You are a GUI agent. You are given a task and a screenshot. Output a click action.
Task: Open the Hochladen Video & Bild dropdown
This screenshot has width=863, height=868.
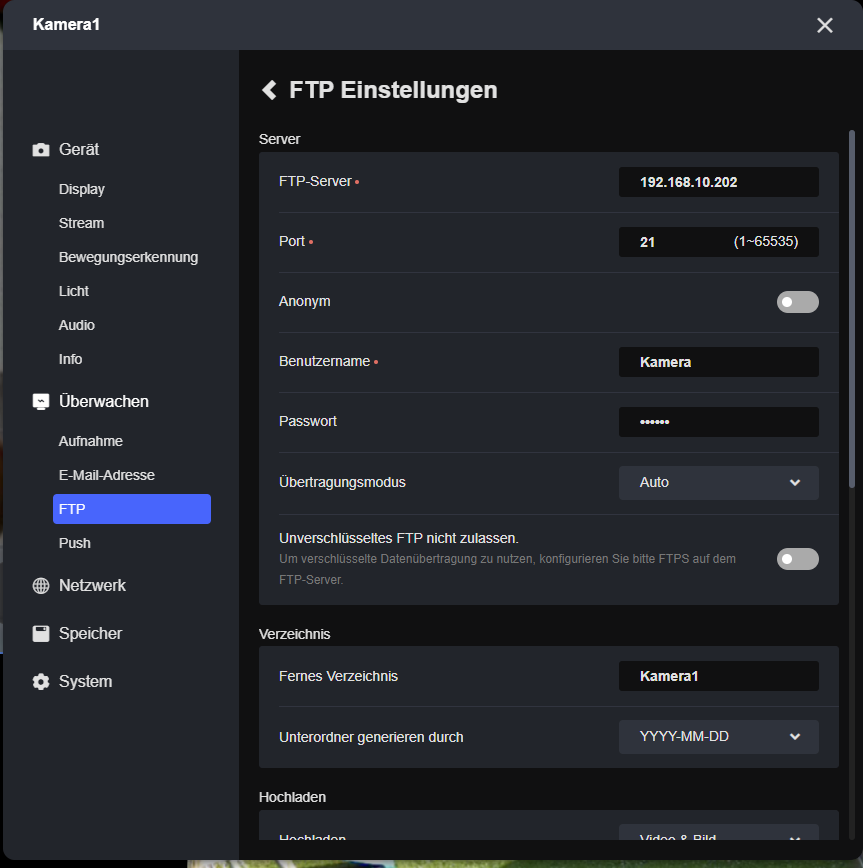point(718,836)
